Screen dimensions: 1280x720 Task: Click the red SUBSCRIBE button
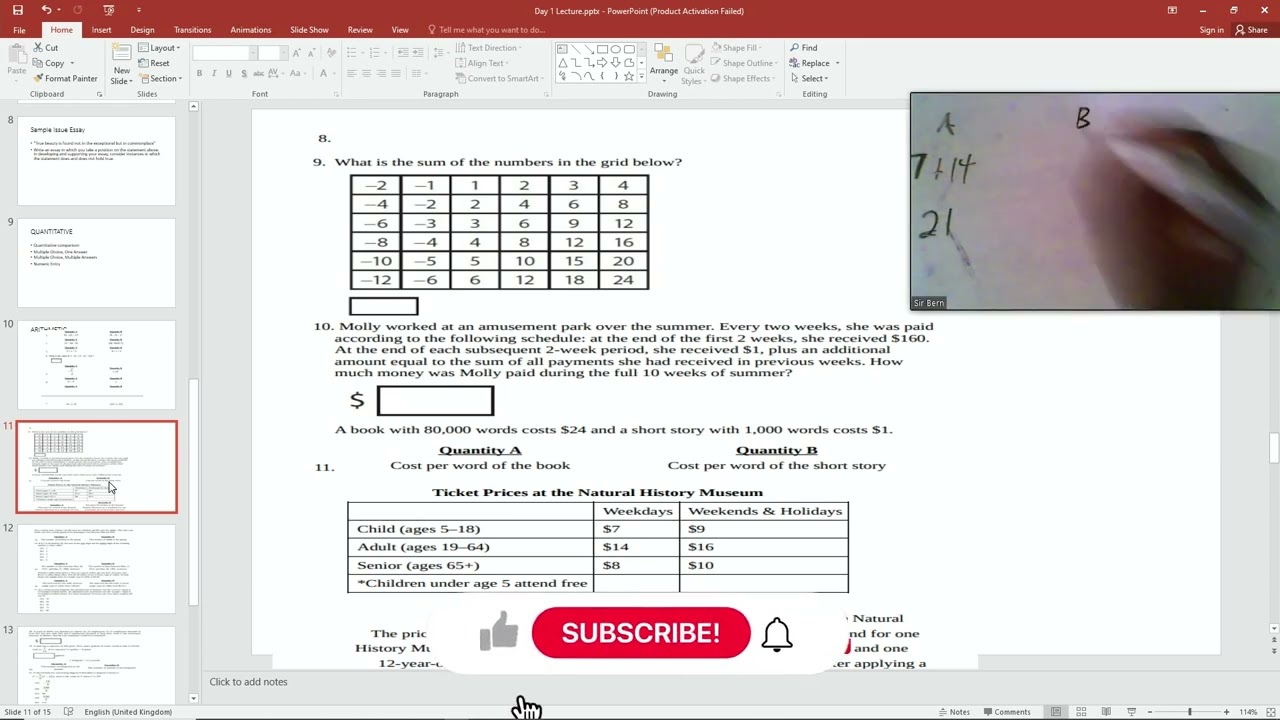point(641,633)
